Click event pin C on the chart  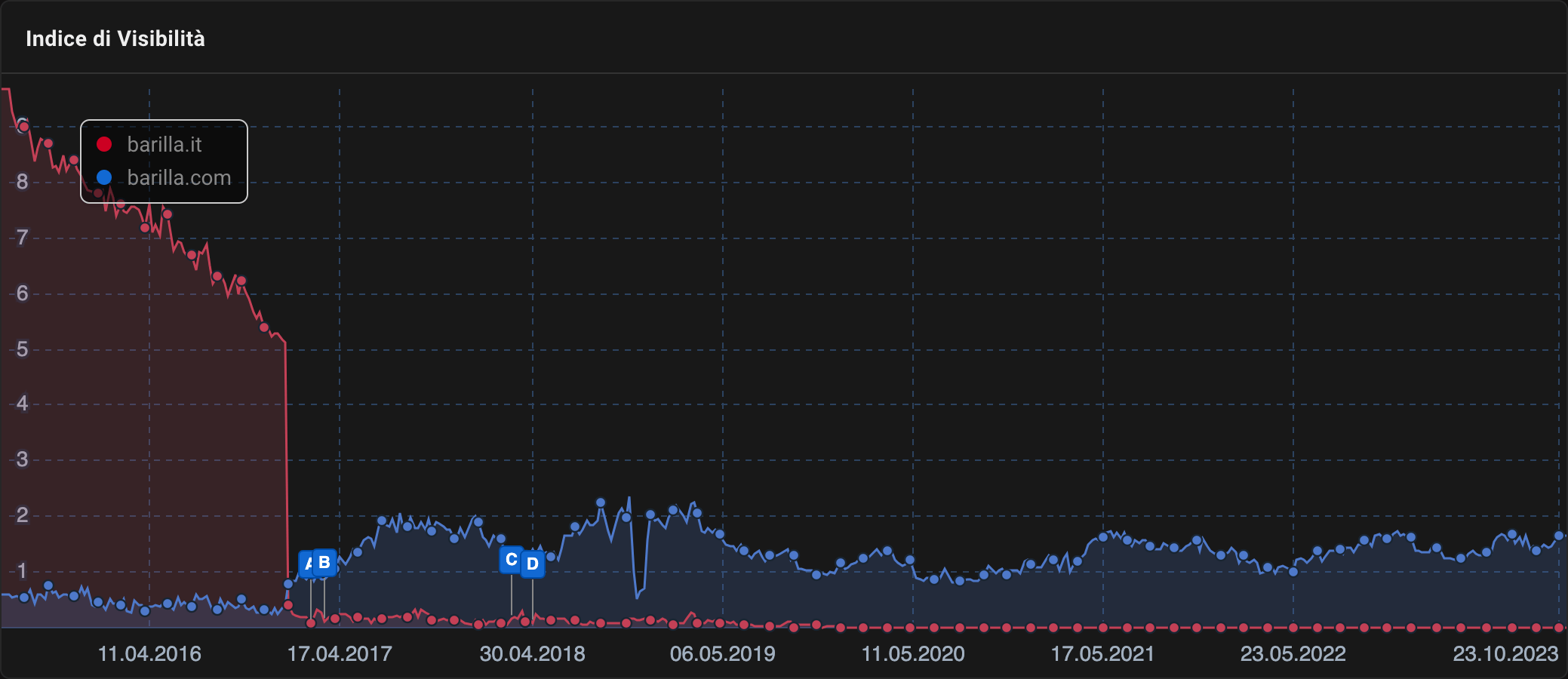[x=512, y=560]
